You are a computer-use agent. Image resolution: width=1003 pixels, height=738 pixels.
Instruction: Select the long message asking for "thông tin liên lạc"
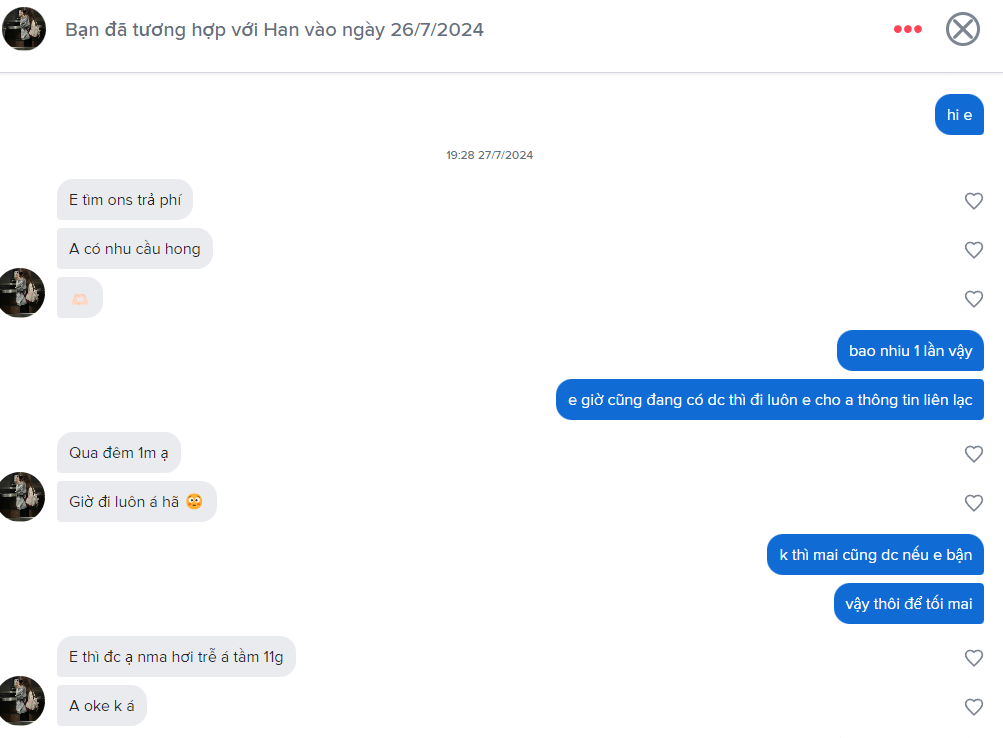(x=769, y=400)
